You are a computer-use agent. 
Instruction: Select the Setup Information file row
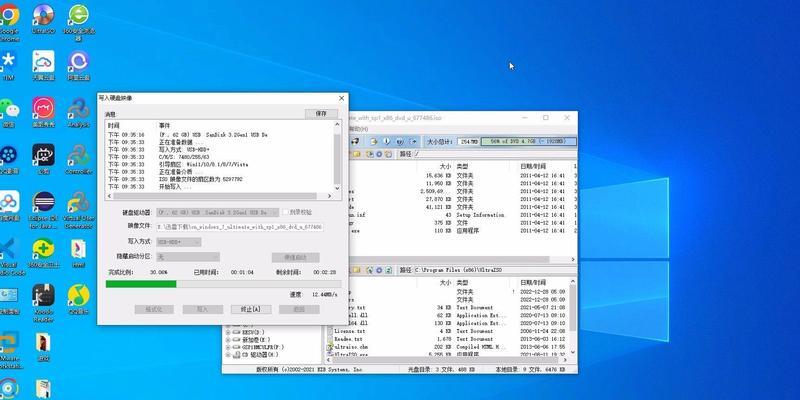[x=463, y=215]
